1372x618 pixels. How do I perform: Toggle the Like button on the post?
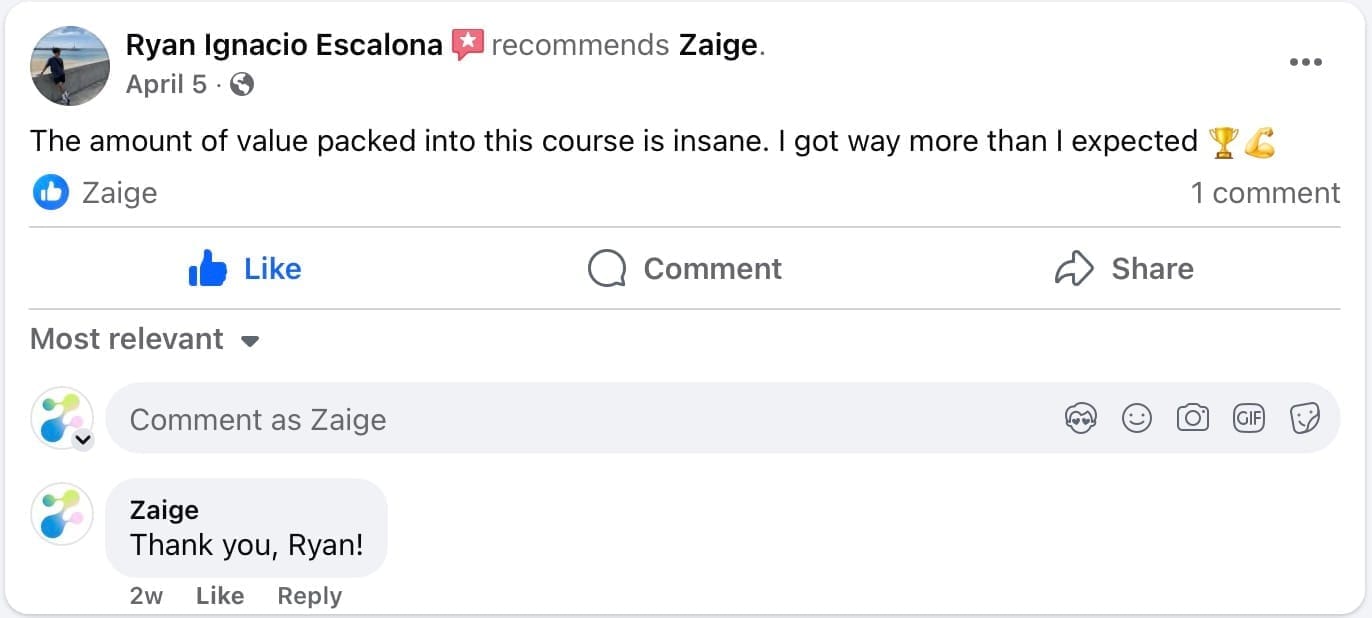[245, 269]
